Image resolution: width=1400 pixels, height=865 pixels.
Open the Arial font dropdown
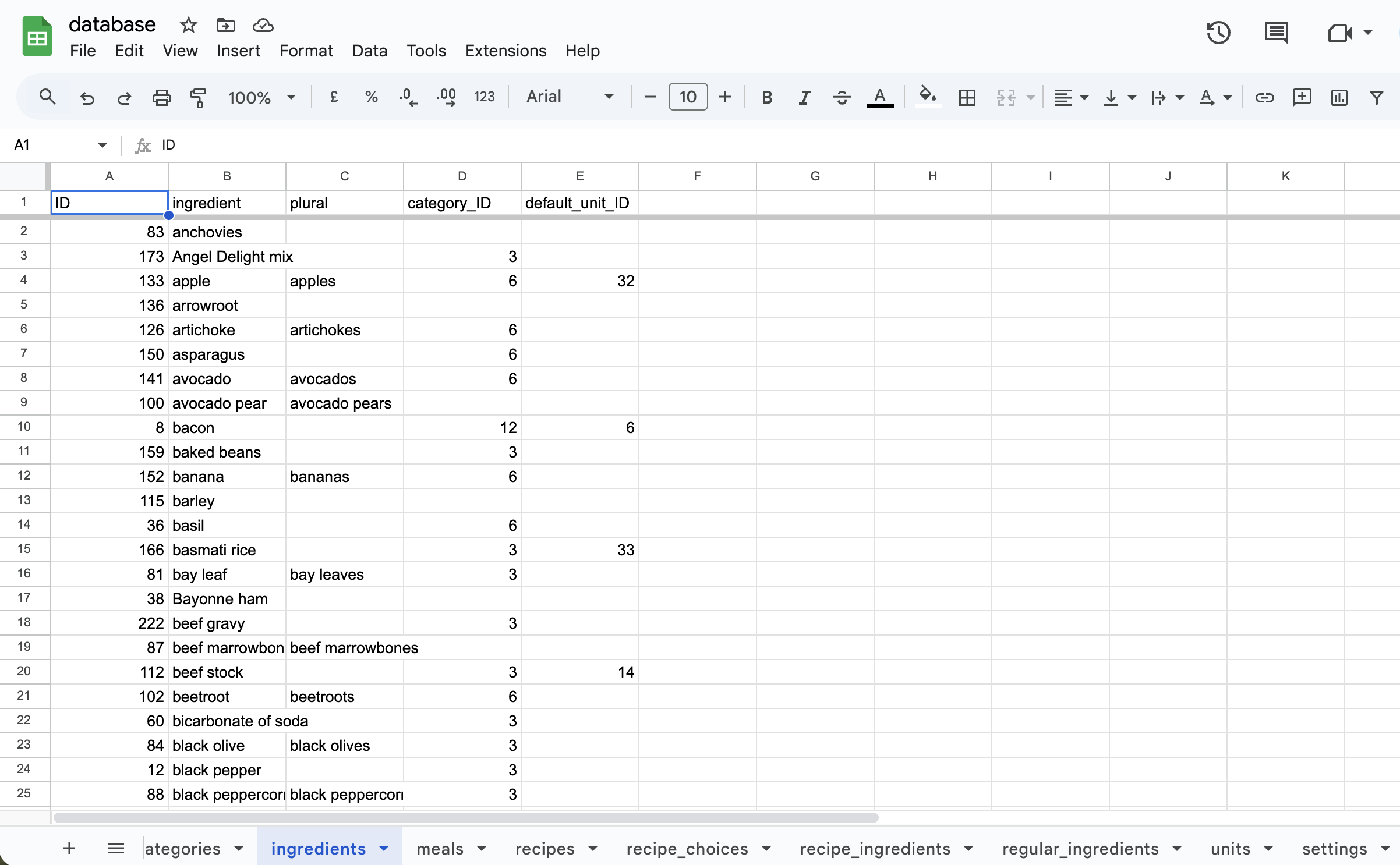[x=569, y=97]
